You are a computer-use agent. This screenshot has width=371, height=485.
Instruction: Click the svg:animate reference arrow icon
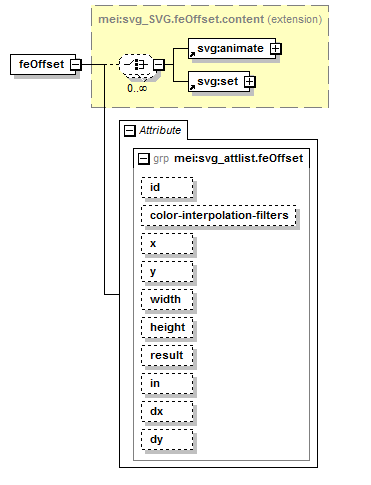[192, 54]
